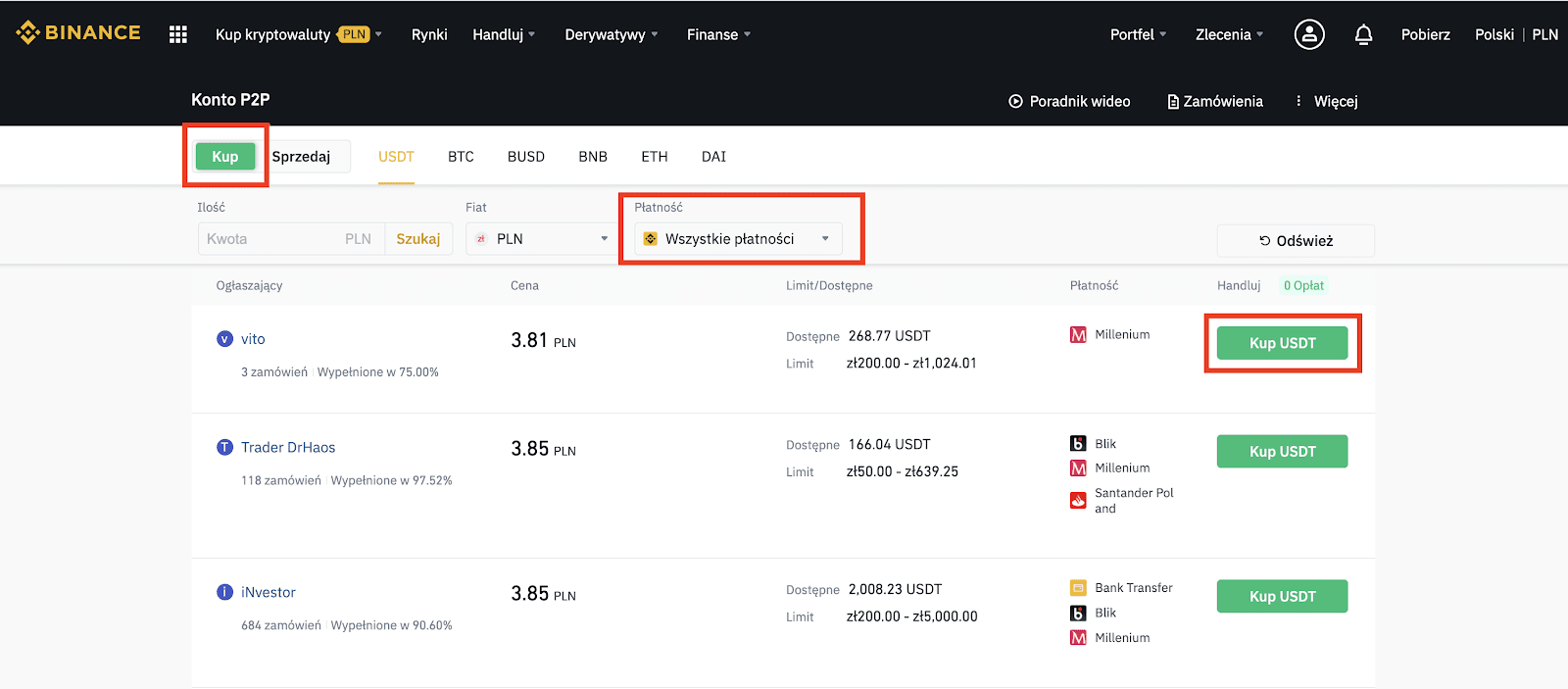Click the three-dot icon beside Więcej
1568x689 pixels.
(x=1298, y=101)
